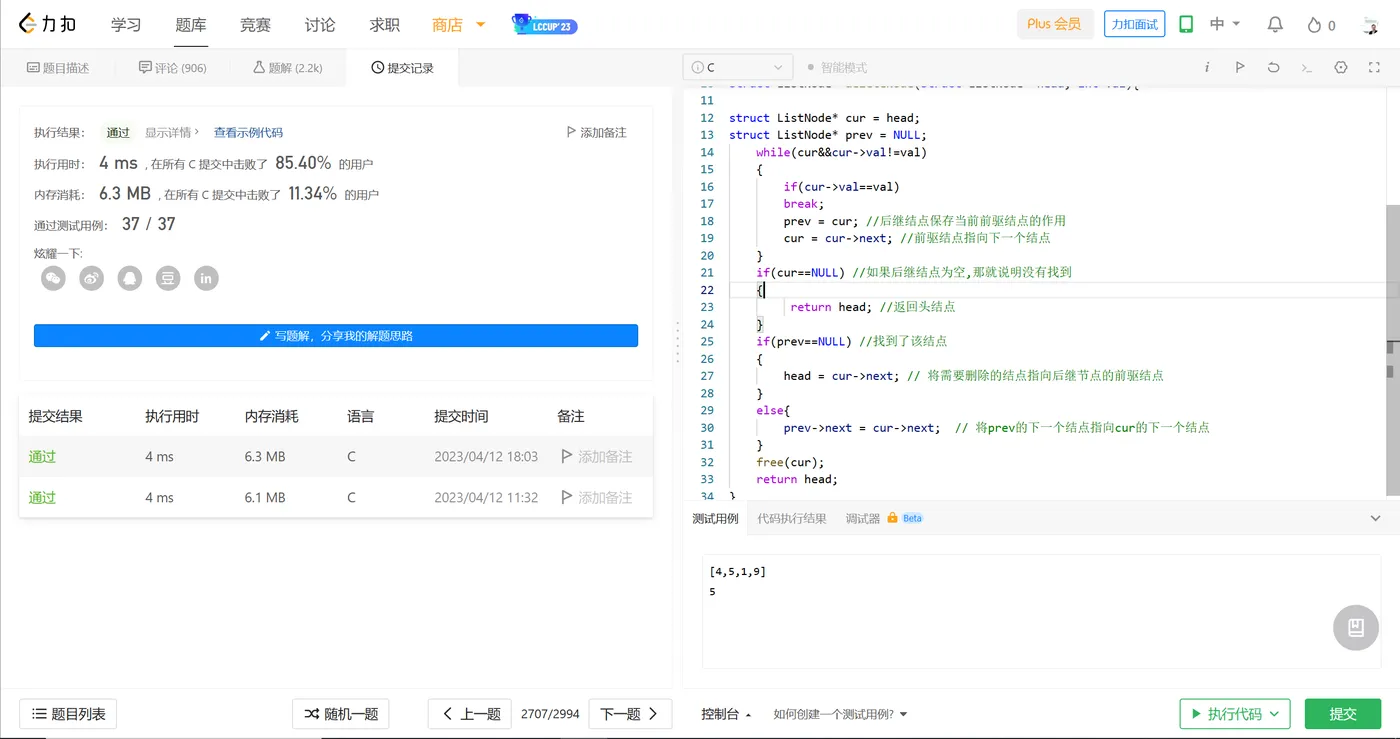Open editor settings hexagon icon
This screenshot has width=1400, height=739.
1341,67
